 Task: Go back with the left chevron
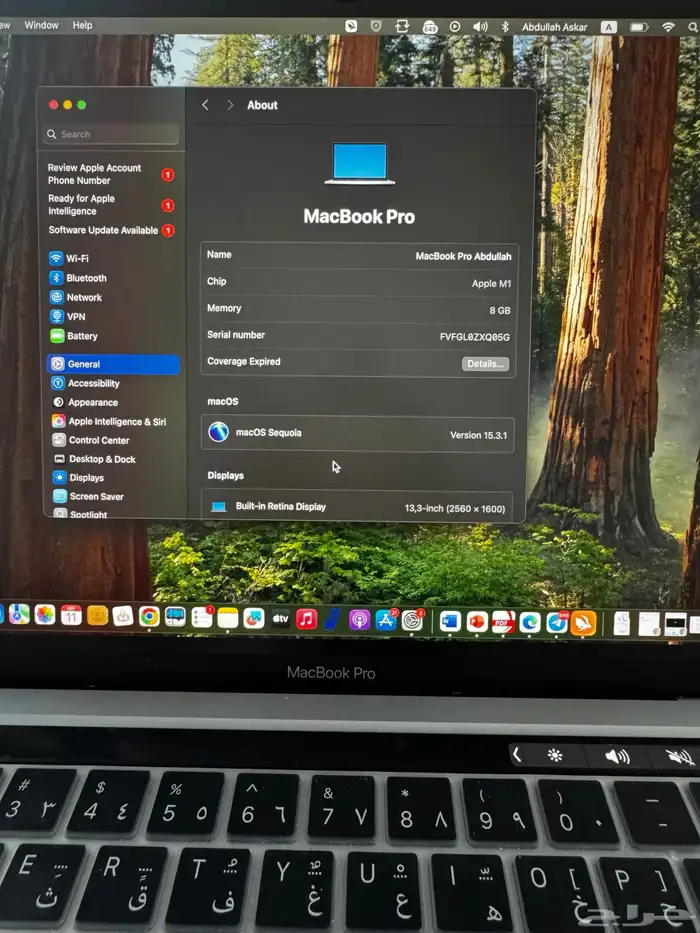(x=205, y=105)
